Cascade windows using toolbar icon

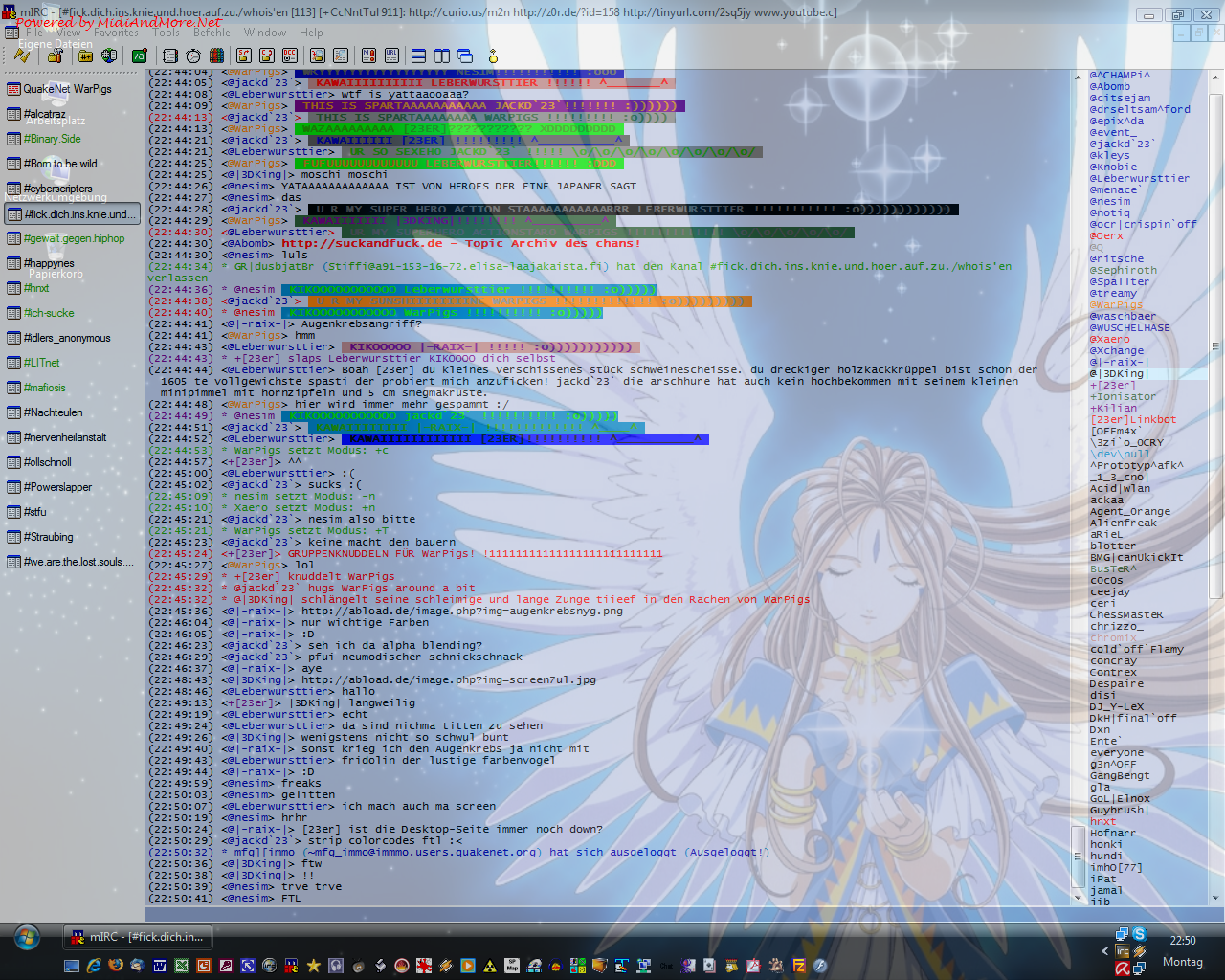(465, 56)
